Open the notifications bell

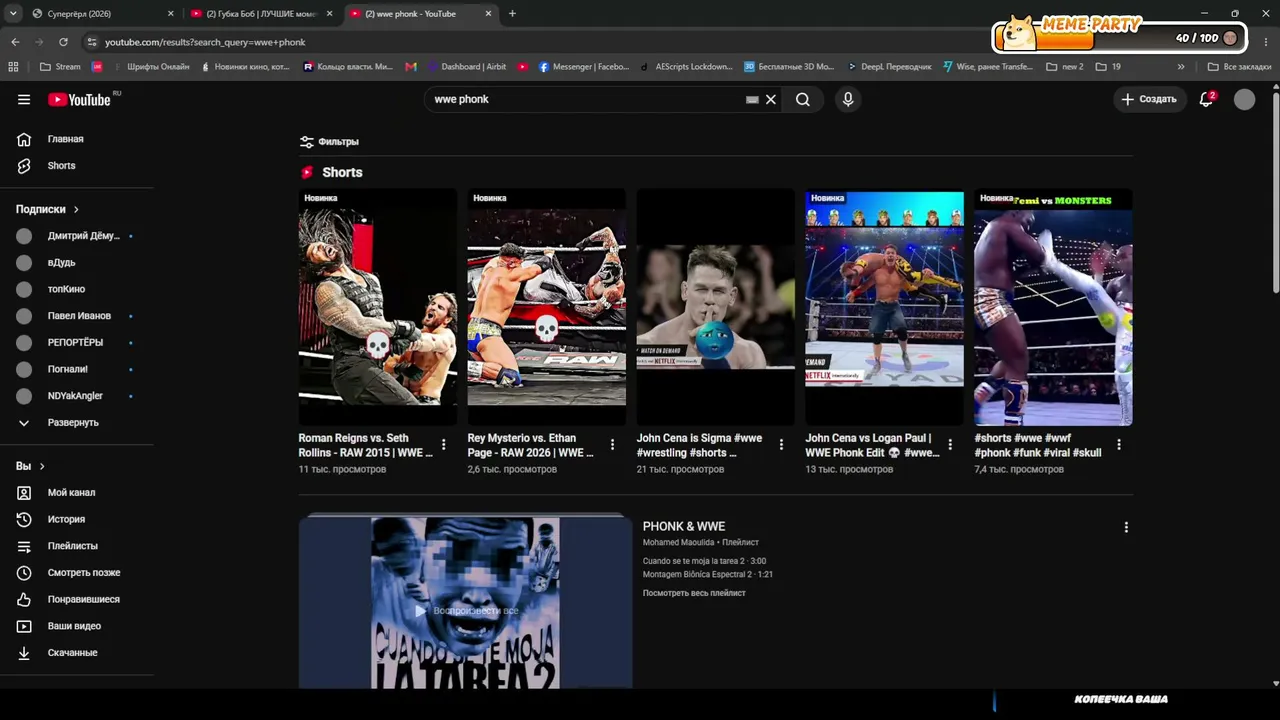tap(1206, 99)
